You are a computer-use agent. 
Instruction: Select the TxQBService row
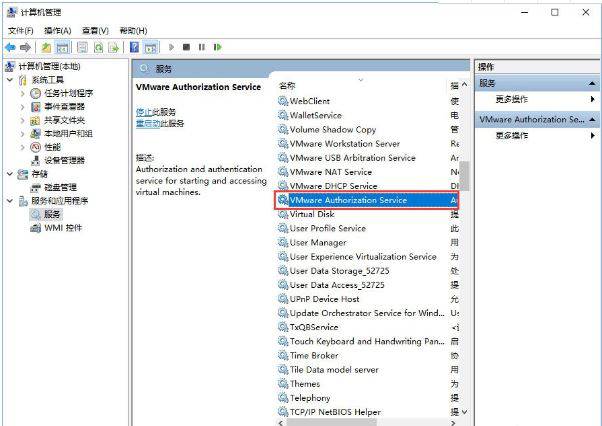coord(367,327)
